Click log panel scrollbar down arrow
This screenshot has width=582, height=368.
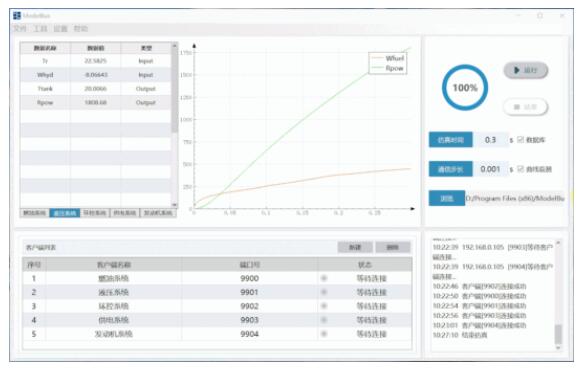coord(558,348)
